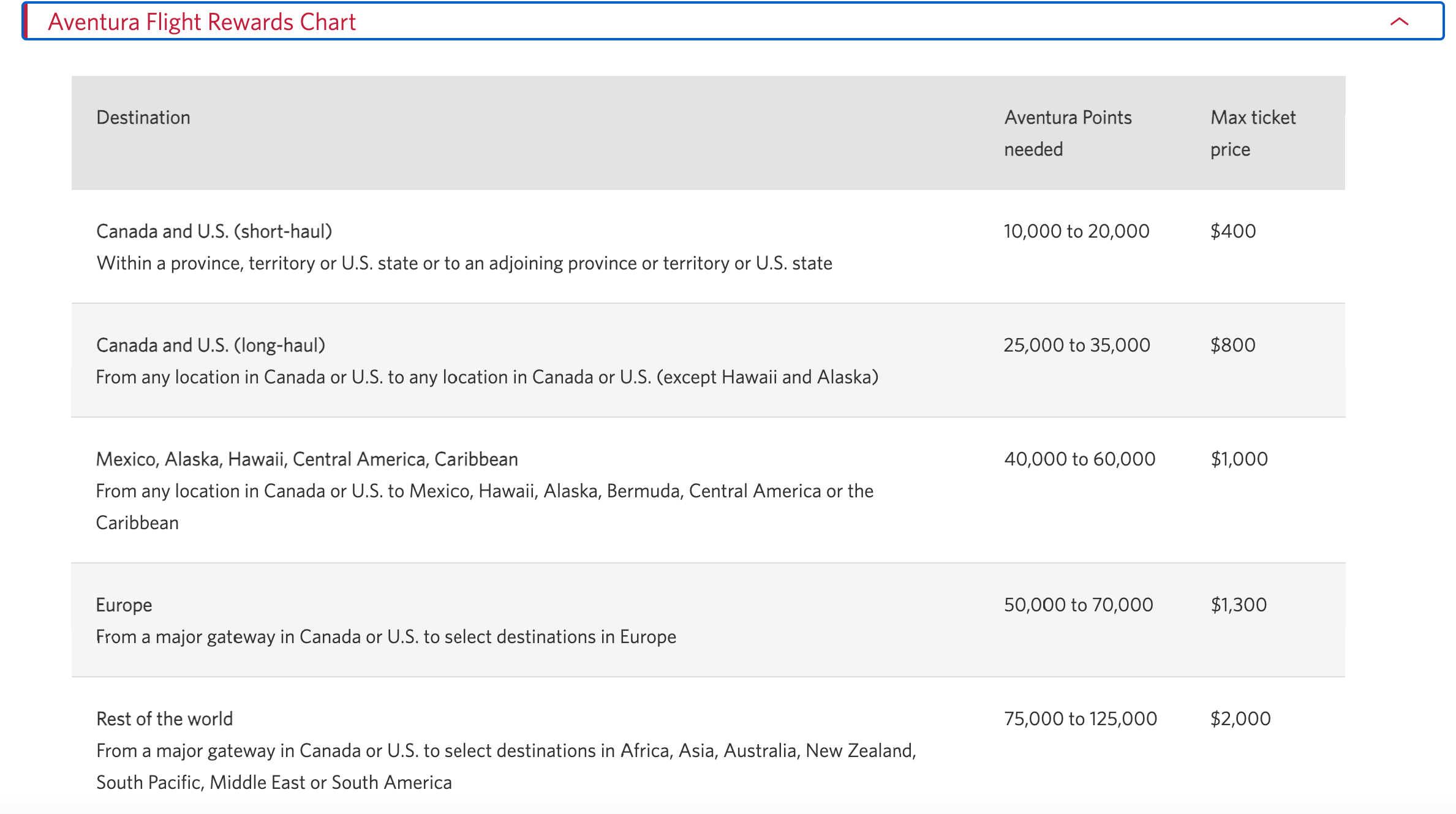Select the Rest of the world row title

164,718
